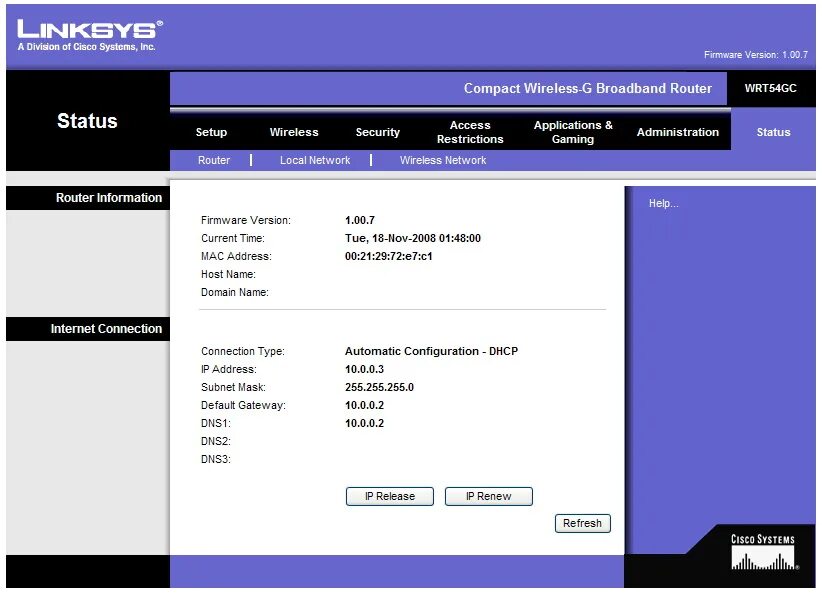Click the DNS3 label

pos(215,459)
